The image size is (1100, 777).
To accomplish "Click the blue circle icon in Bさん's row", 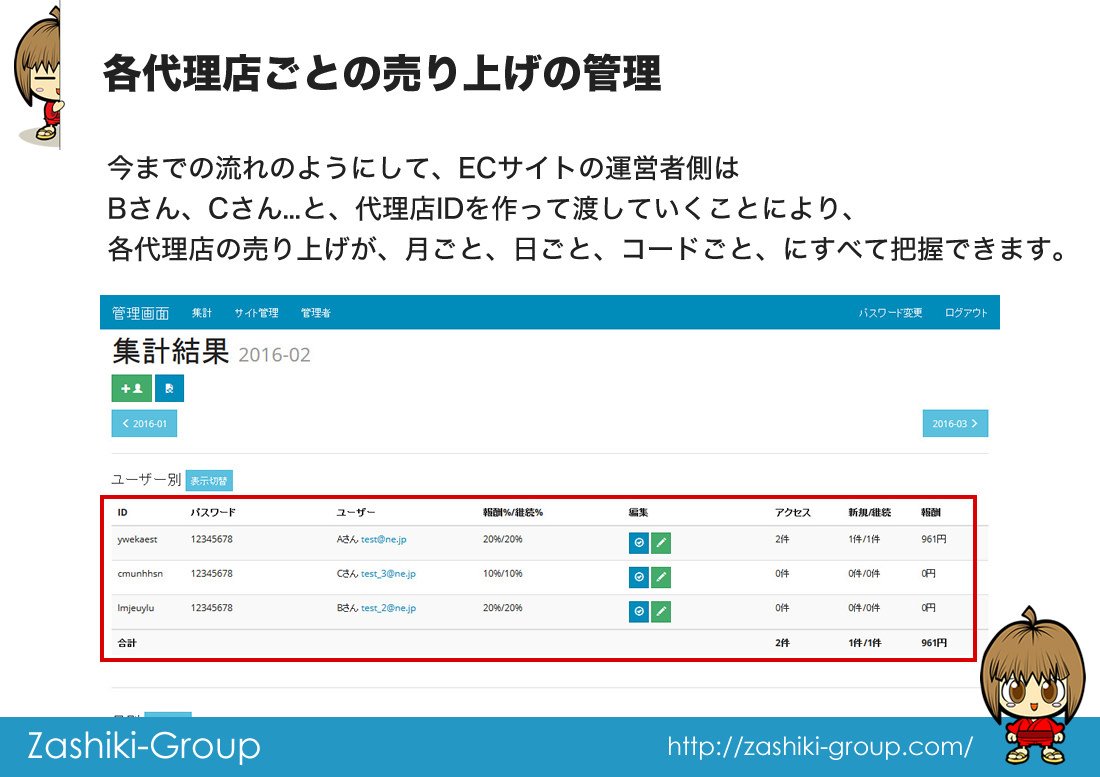I will point(639,611).
